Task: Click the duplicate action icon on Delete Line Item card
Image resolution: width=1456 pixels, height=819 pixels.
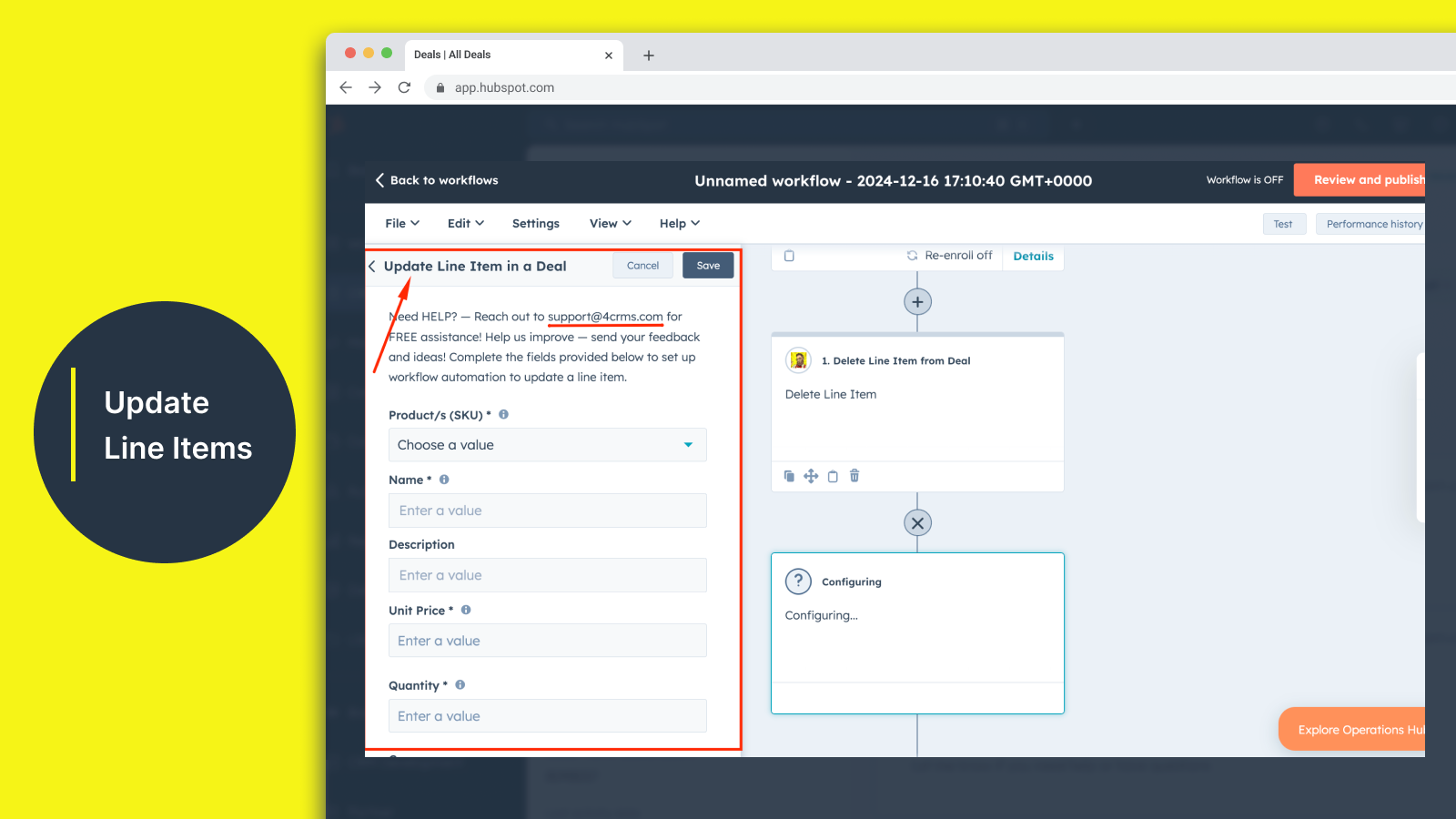Action: point(789,476)
